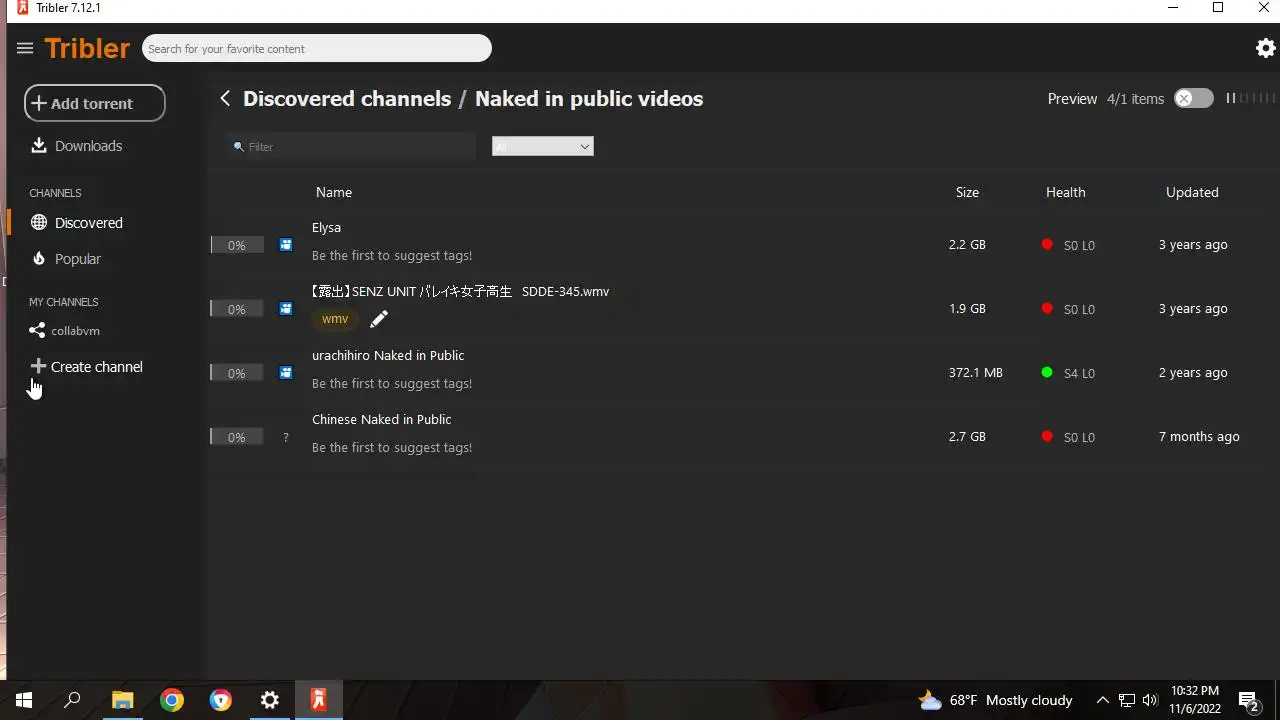
Task: Click the Elysa torrent name
Action: (326, 228)
